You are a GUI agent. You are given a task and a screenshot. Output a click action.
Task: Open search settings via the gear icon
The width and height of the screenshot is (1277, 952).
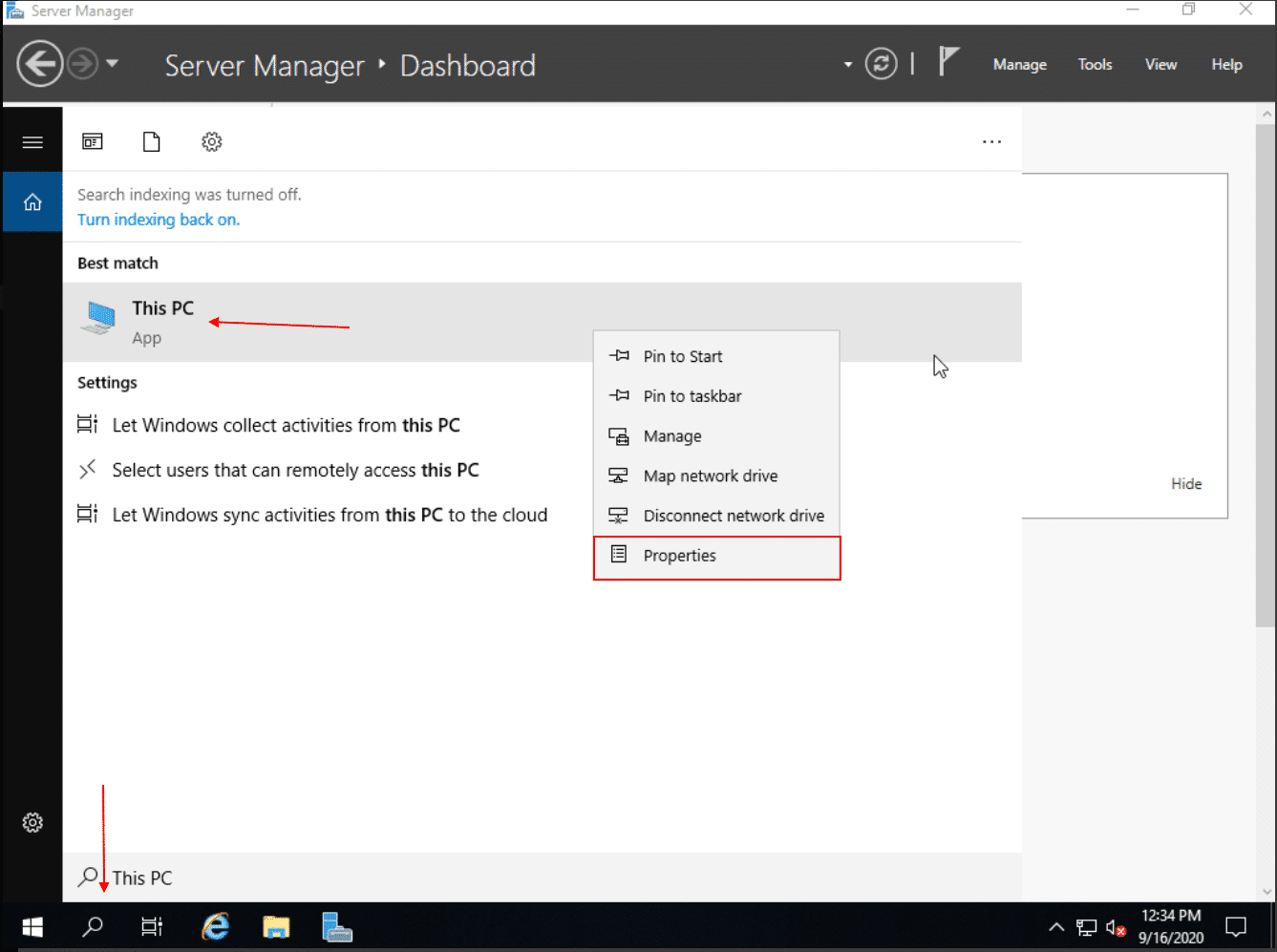(x=211, y=140)
